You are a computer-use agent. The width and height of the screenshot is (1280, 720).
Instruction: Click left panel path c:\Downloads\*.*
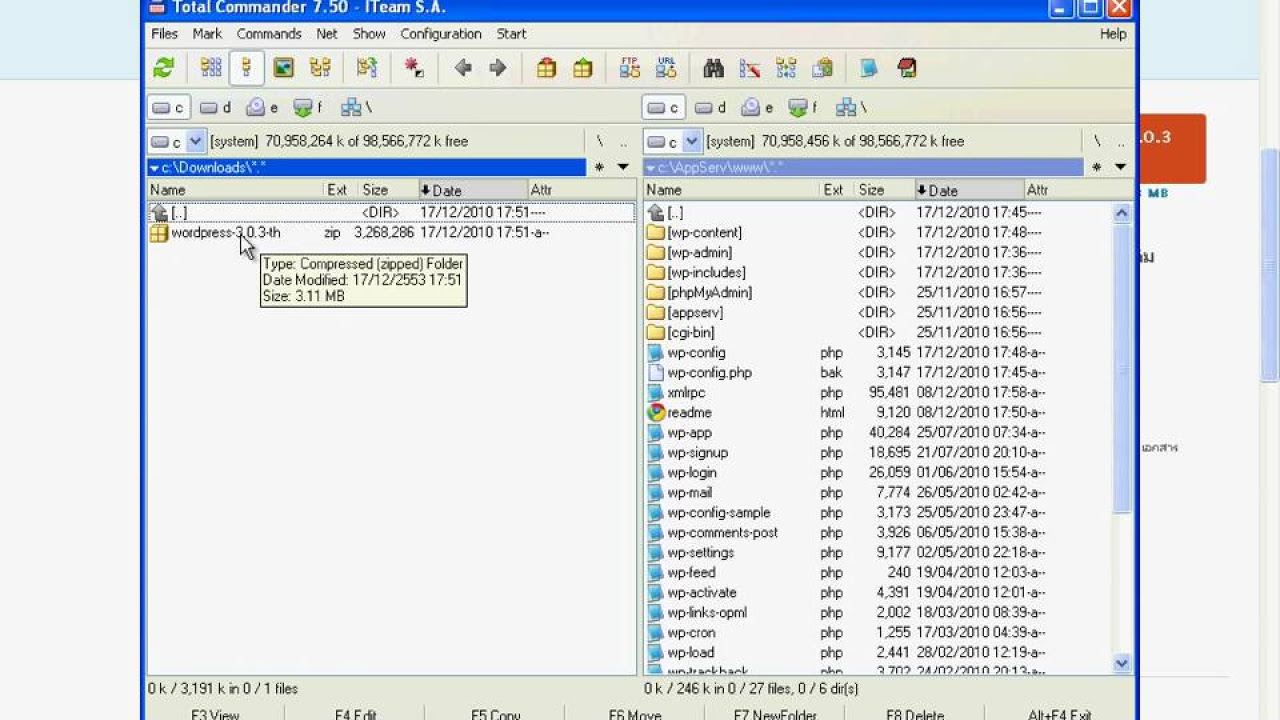click(366, 167)
